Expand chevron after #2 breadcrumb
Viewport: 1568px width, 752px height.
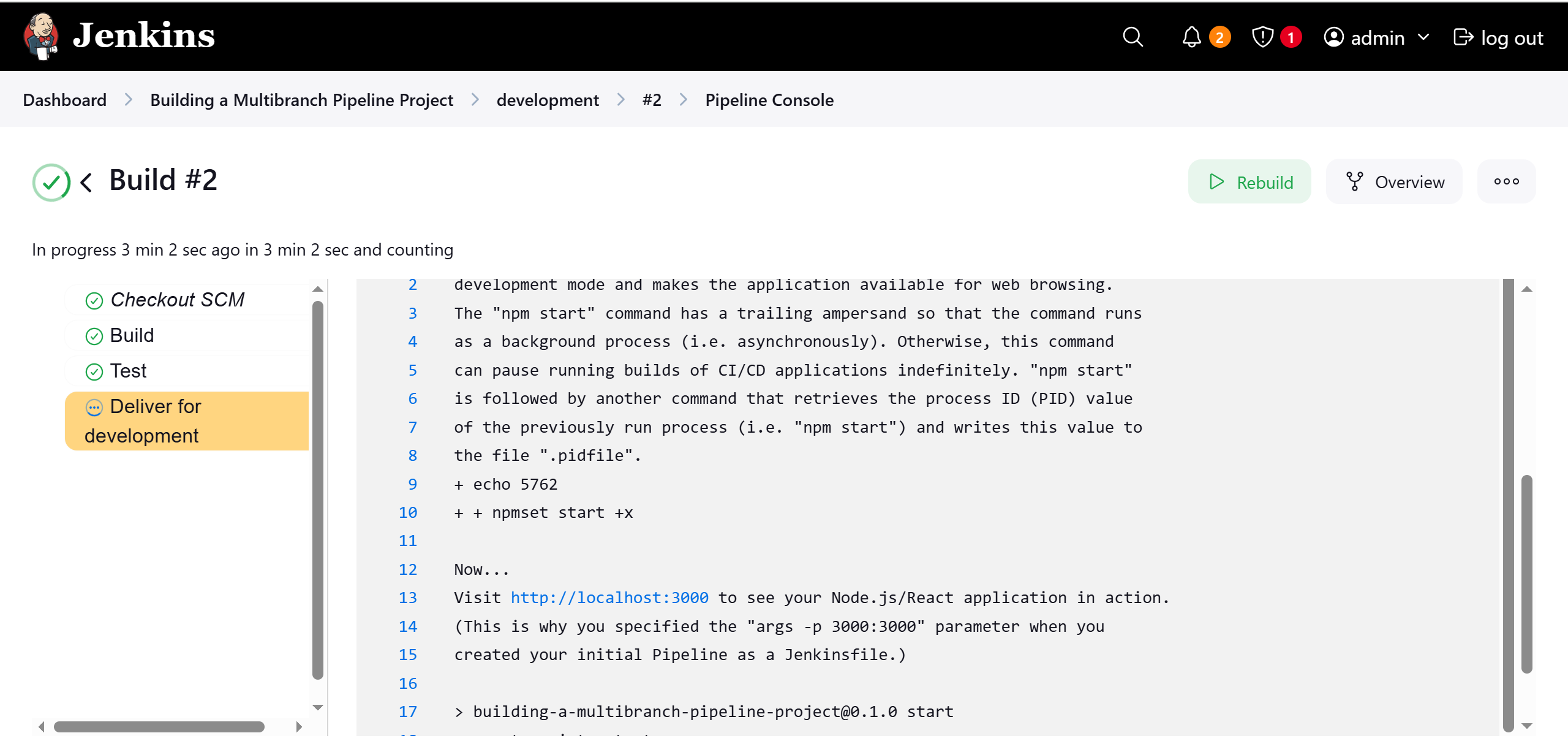point(683,99)
